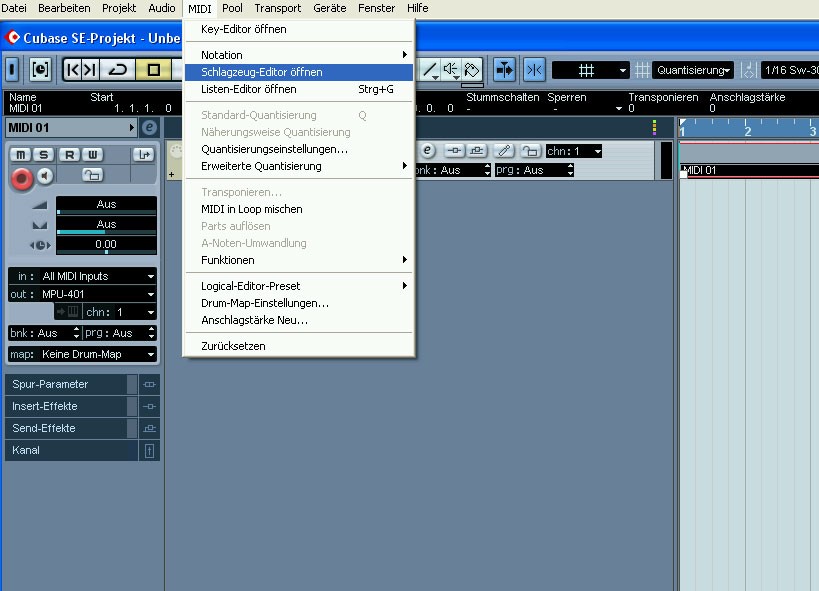Viewport: 819px width, 591px height.
Task: Click the metronome/precount toolbar icon
Action: click(x=40, y=69)
